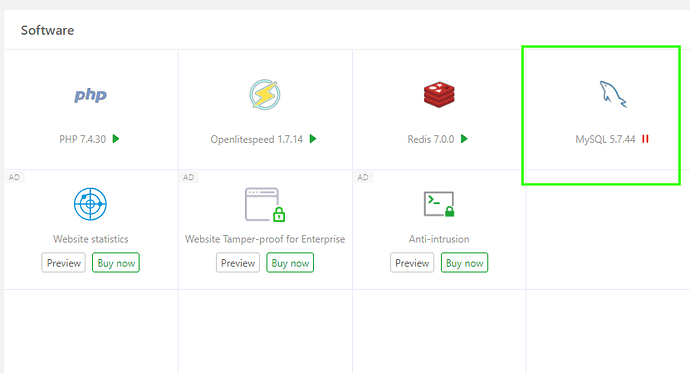Select the Anti-intrusion terminal lock icon
Screen dimensions: 690x373
pyautogui.click(x=439, y=204)
